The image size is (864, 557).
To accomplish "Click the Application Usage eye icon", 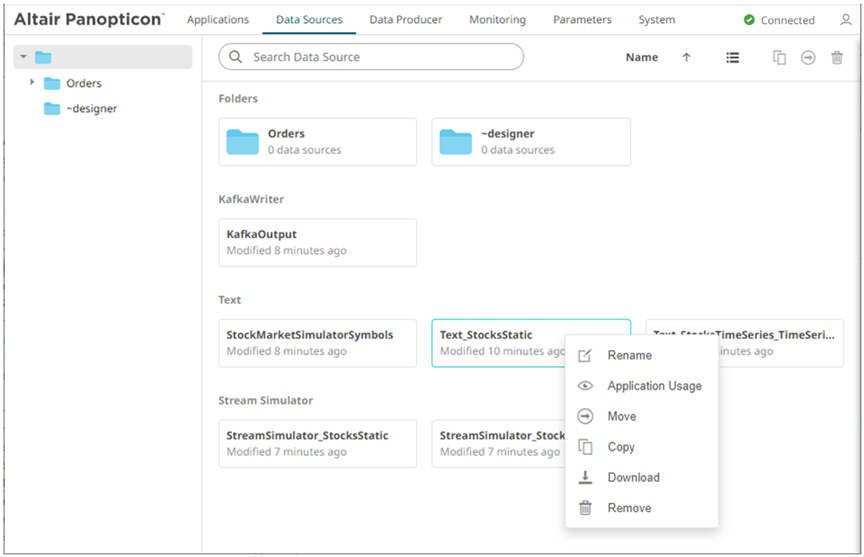I will (586, 386).
